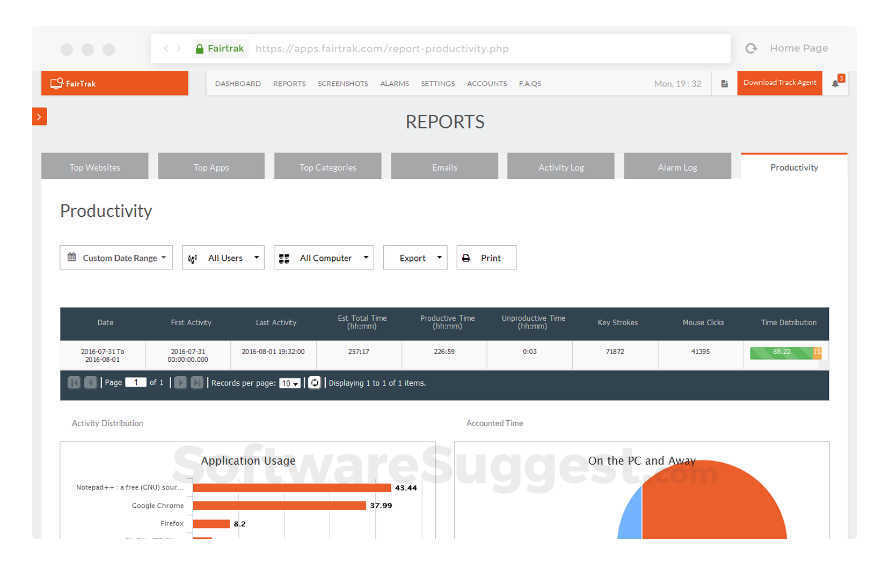Viewport: 890px width, 563px height.
Task: Sort by Productive Time column
Action: point(447,322)
